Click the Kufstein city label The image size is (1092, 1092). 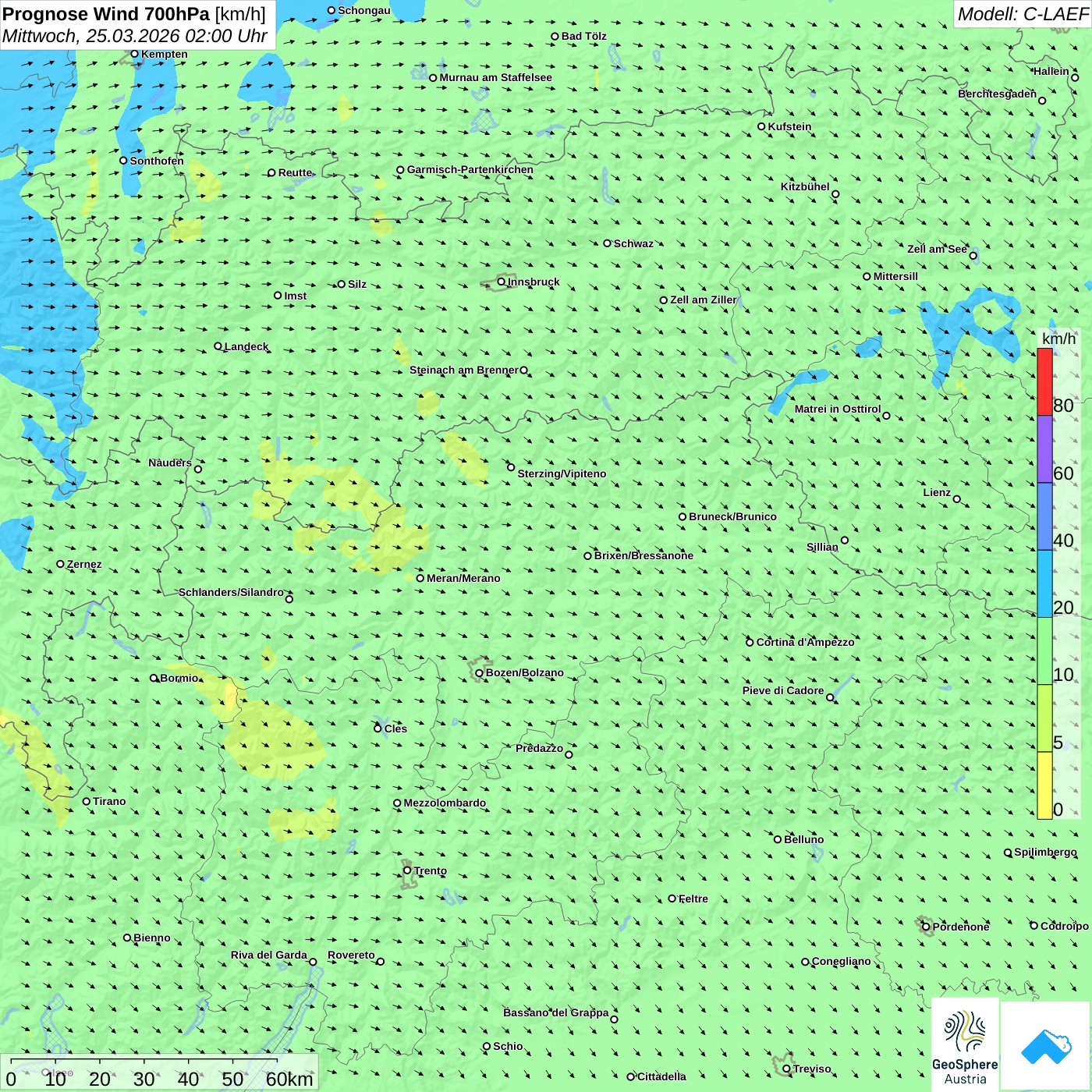[789, 126]
